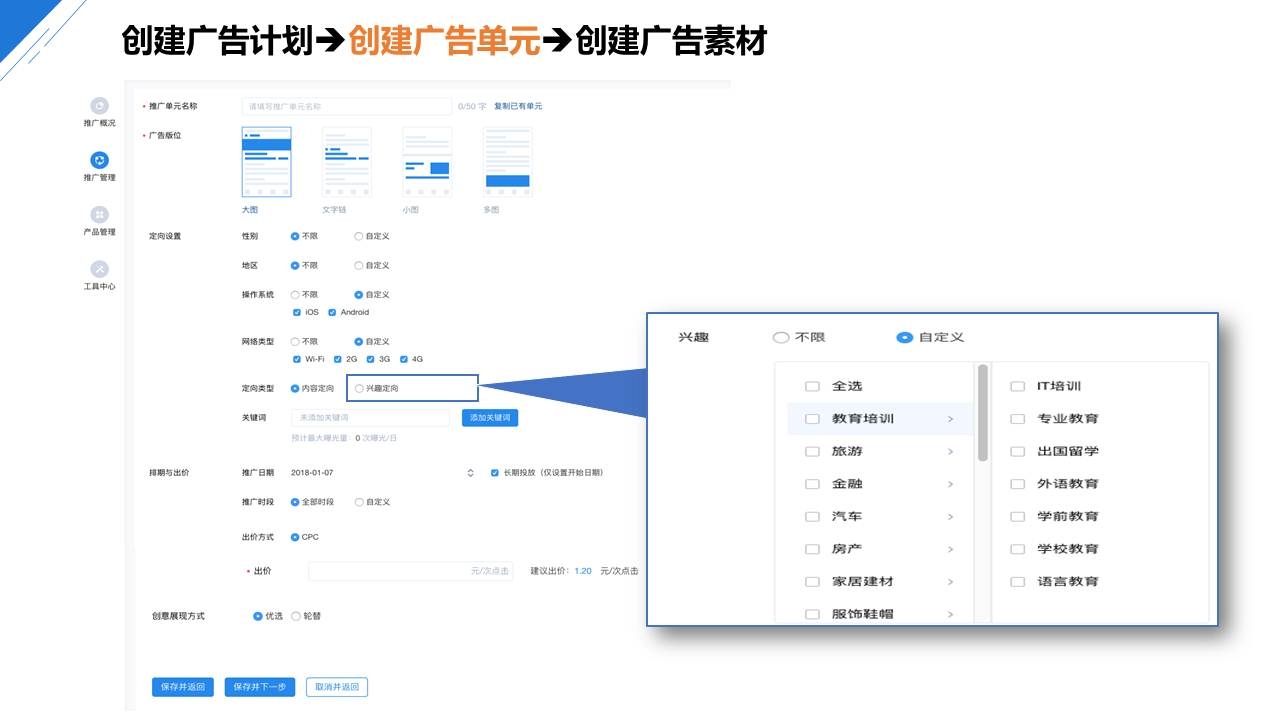Choose 多图 ad layout thumbnail
Image resolution: width=1280 pixels, height=720 pixels.
pos(507,162)
